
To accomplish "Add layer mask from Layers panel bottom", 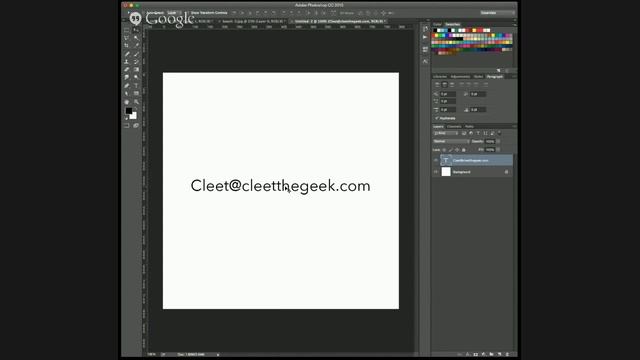I will tap(476, 354).
